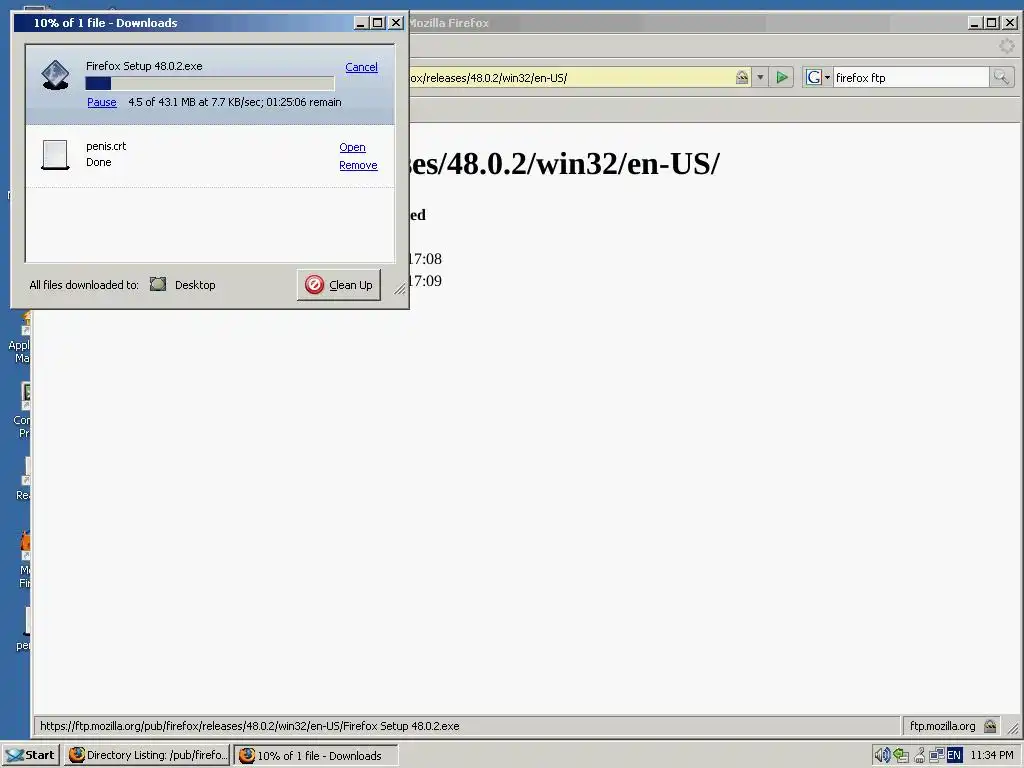
Task: Click the Firefox throbber activity icon
Action: [x=1006, y=46]
